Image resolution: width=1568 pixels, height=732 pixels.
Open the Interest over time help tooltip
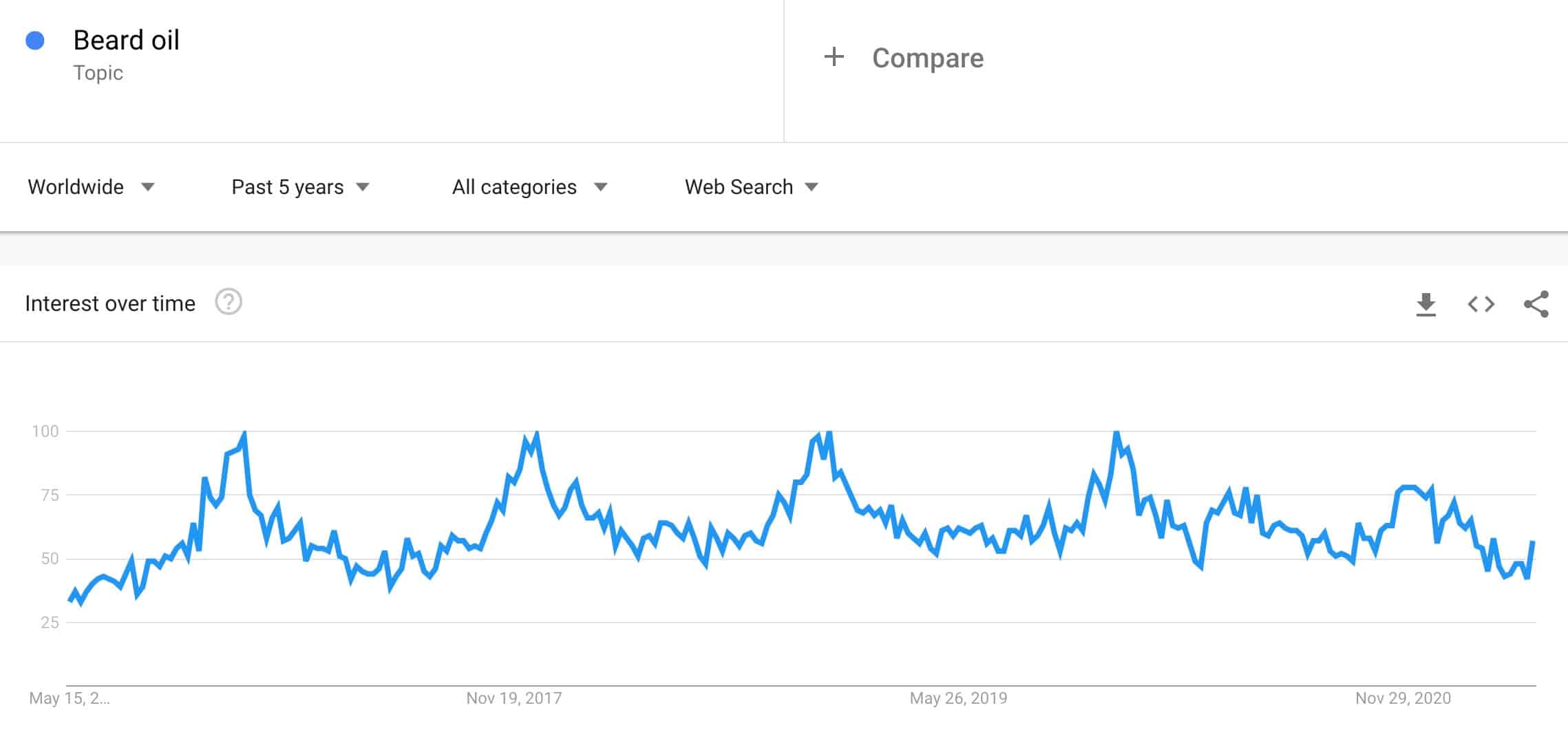pos(228,302)
